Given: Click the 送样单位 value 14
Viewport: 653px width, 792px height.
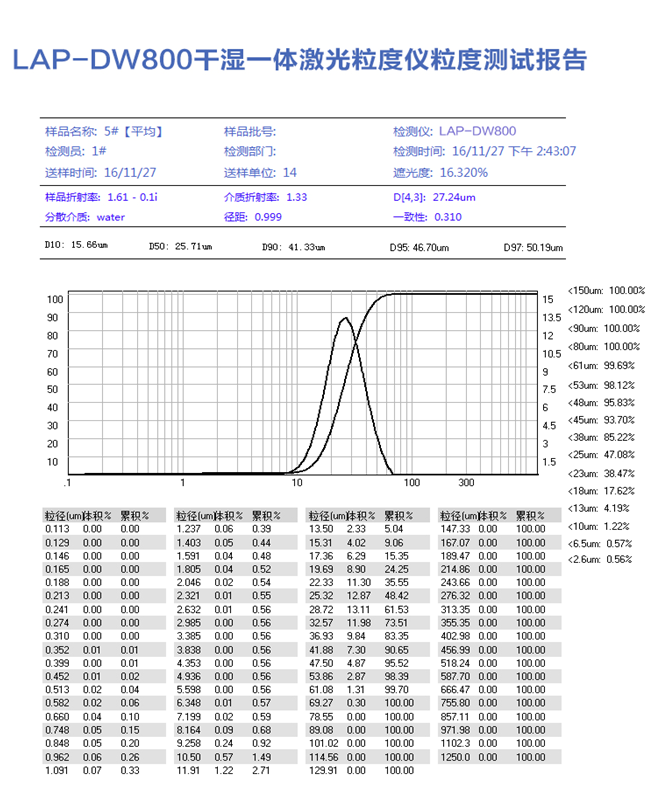Looking at the screenshot, I should [x=290, y=172].
